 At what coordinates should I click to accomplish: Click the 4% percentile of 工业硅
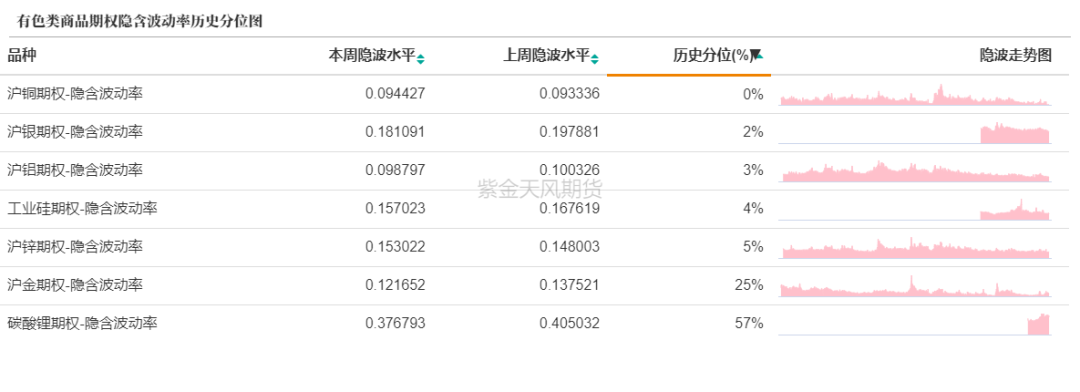[x=754, y=209]
